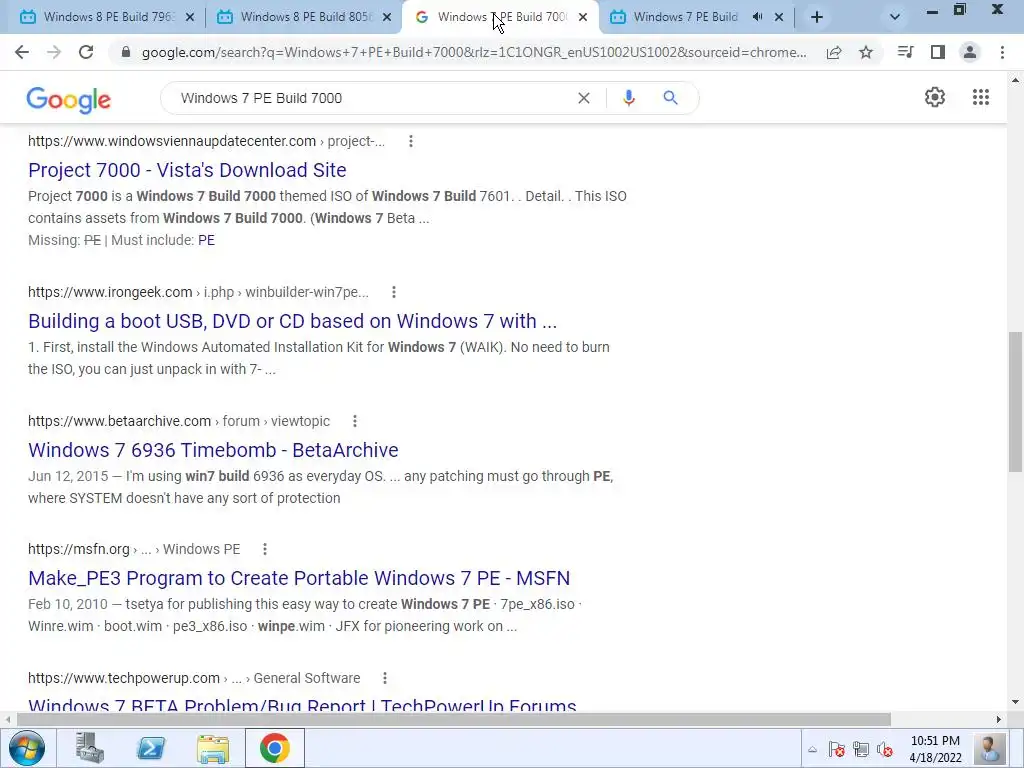This screenshot has height=768, width=1024.
Task: Click the scroll down arrow
Action: tap(1015, 703)
